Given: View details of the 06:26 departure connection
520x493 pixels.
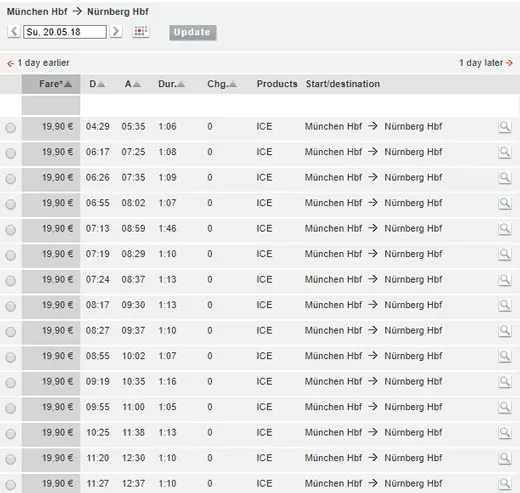Looking at the screenshot, I should (505, 178).
